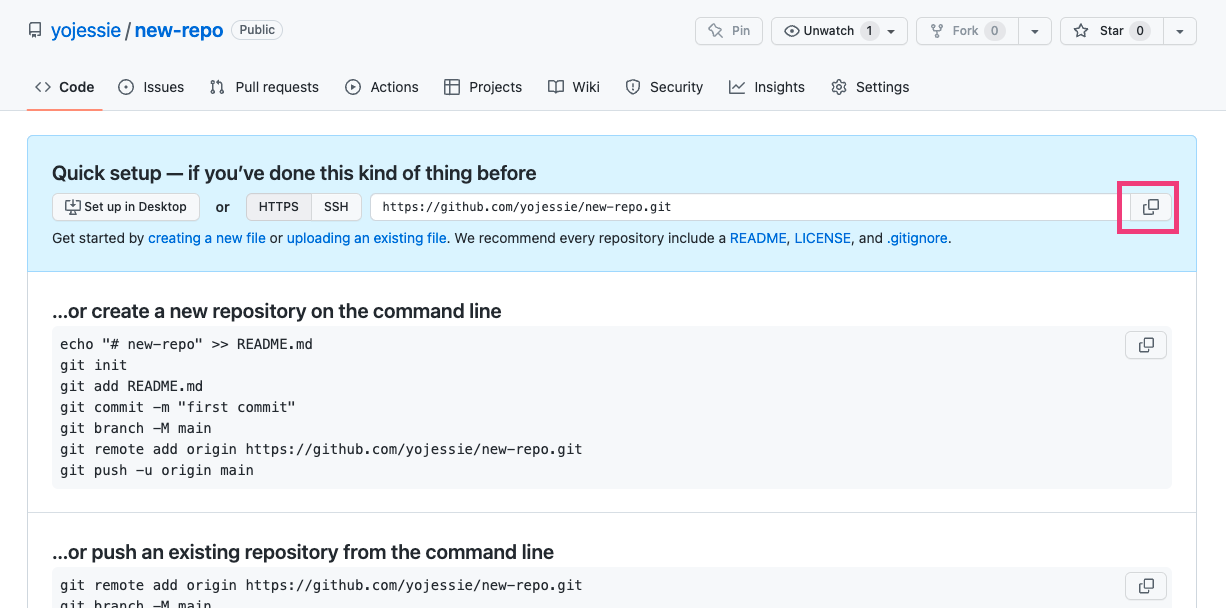Click Set up in Desktop button
Viewport: 1226px width, 608px height.
click(x=126, y=207)
